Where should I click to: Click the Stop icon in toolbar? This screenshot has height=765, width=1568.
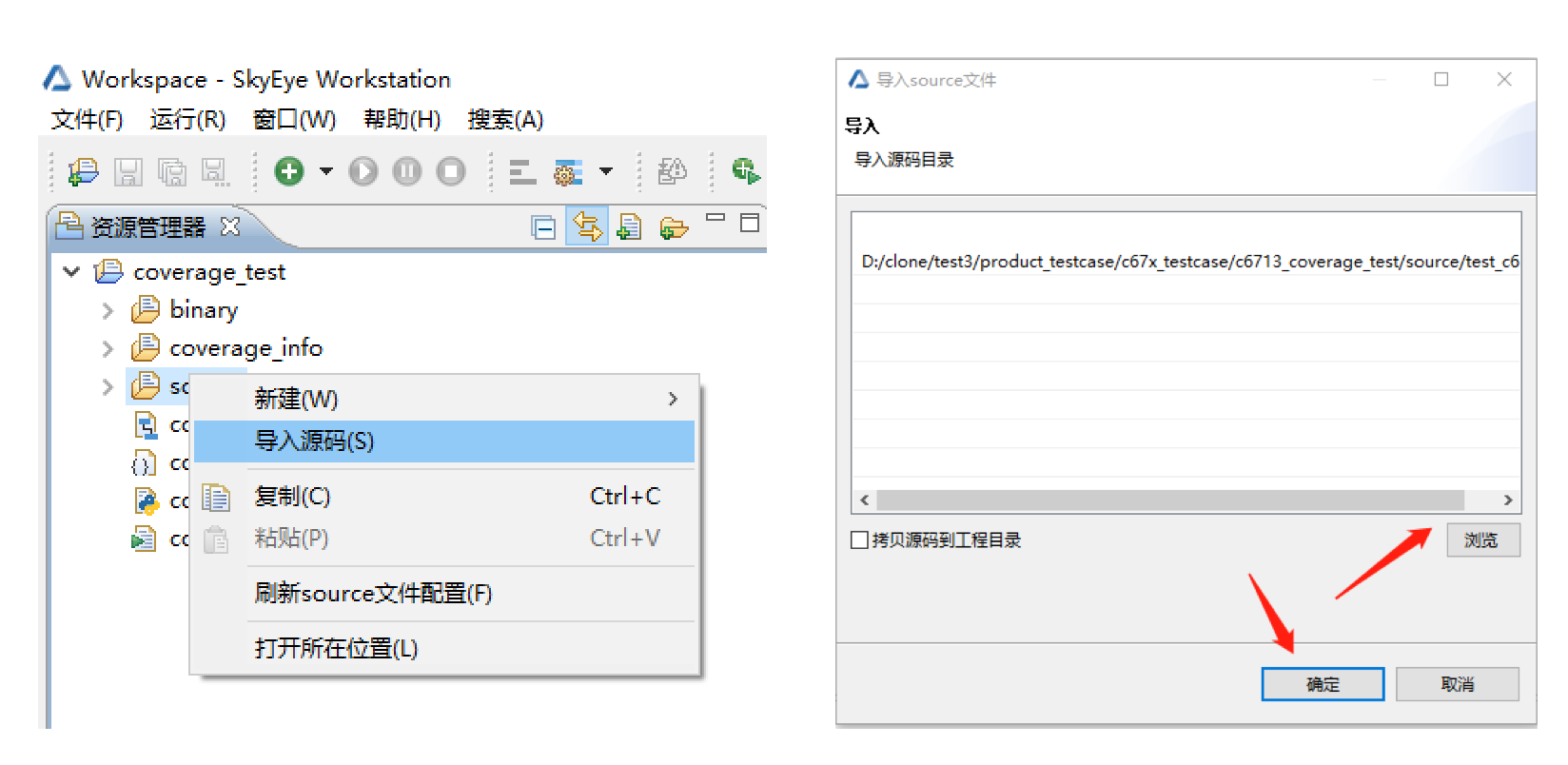click(x=451, y=171)
